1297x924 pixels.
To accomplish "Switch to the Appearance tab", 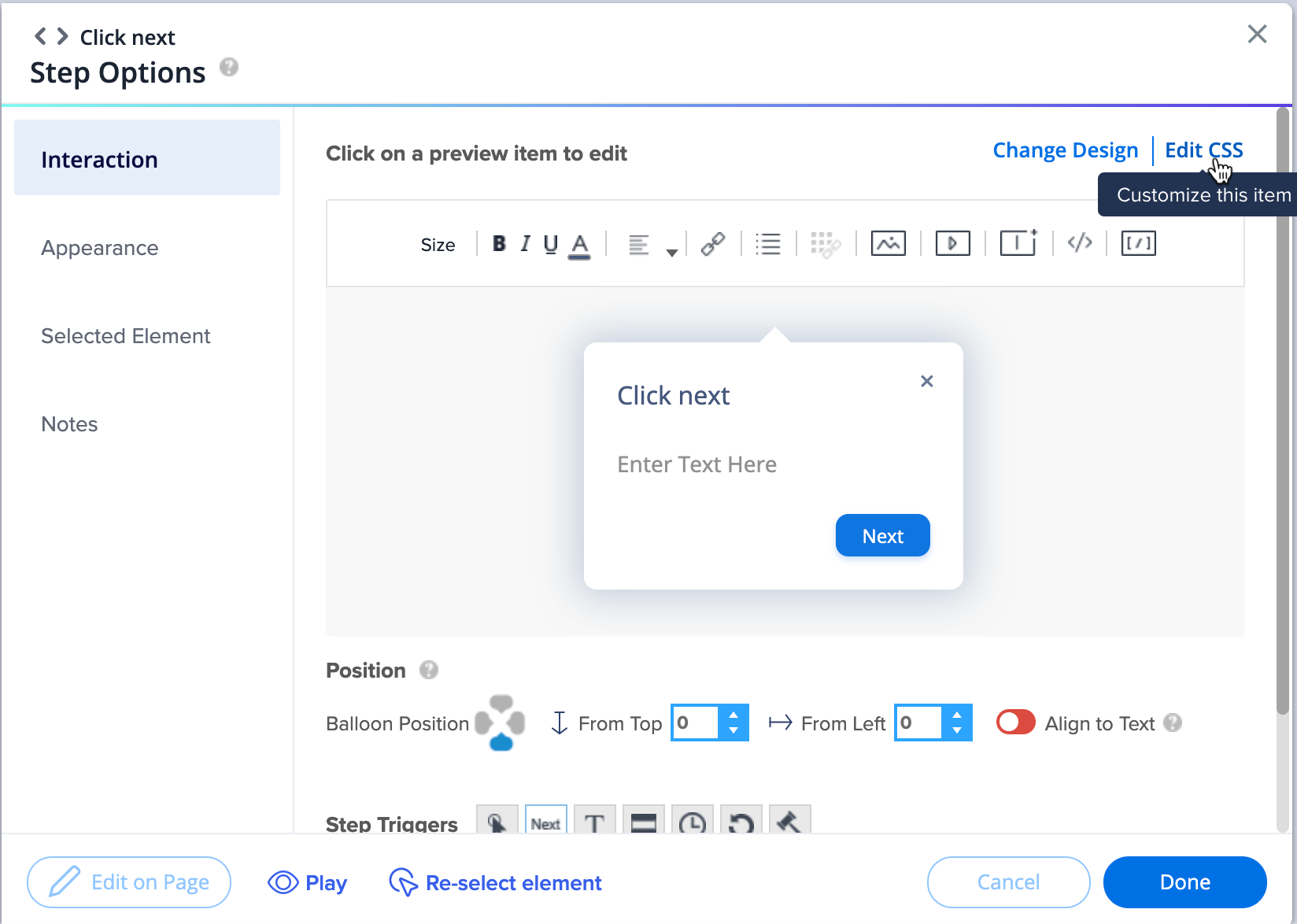I will point(99,248).
